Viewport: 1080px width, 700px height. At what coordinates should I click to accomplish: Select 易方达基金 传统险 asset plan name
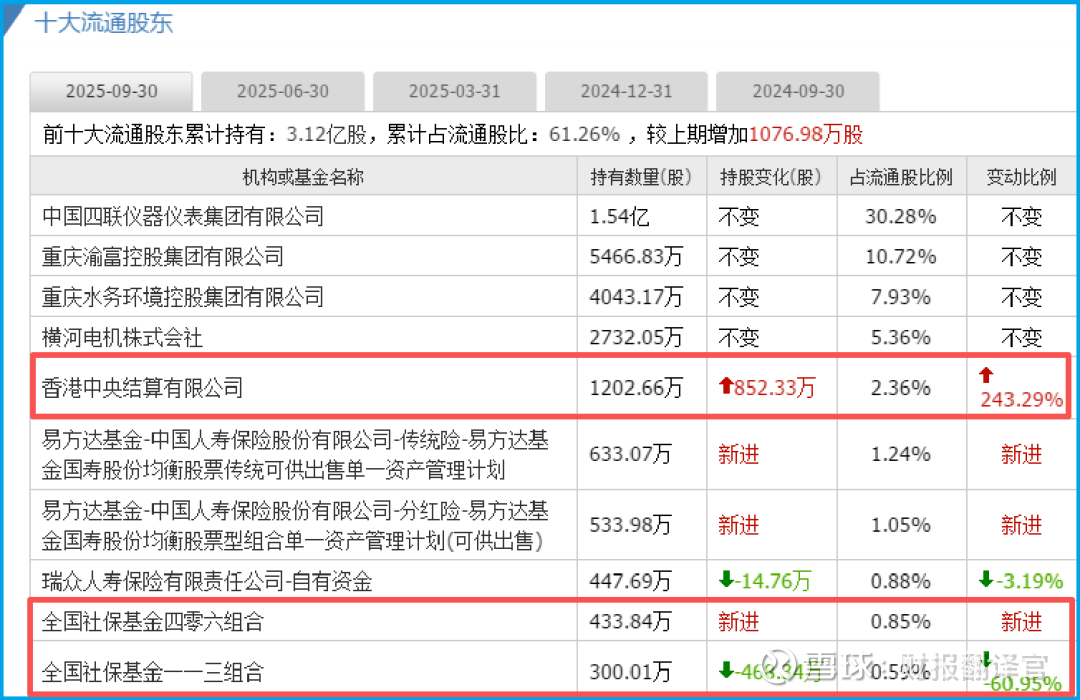[295, 455]
